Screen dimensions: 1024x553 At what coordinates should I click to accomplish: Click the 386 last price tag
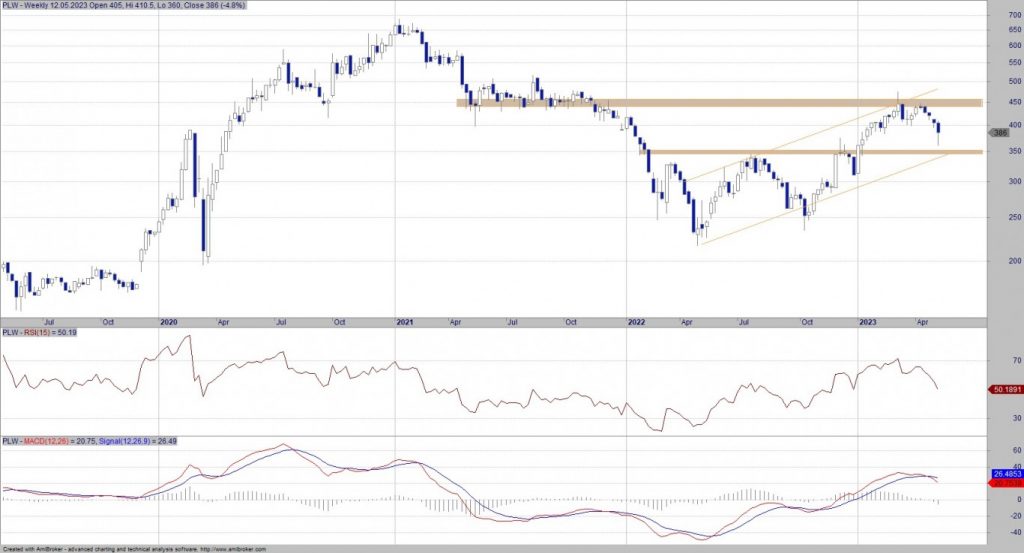[x=1001, y=132]
